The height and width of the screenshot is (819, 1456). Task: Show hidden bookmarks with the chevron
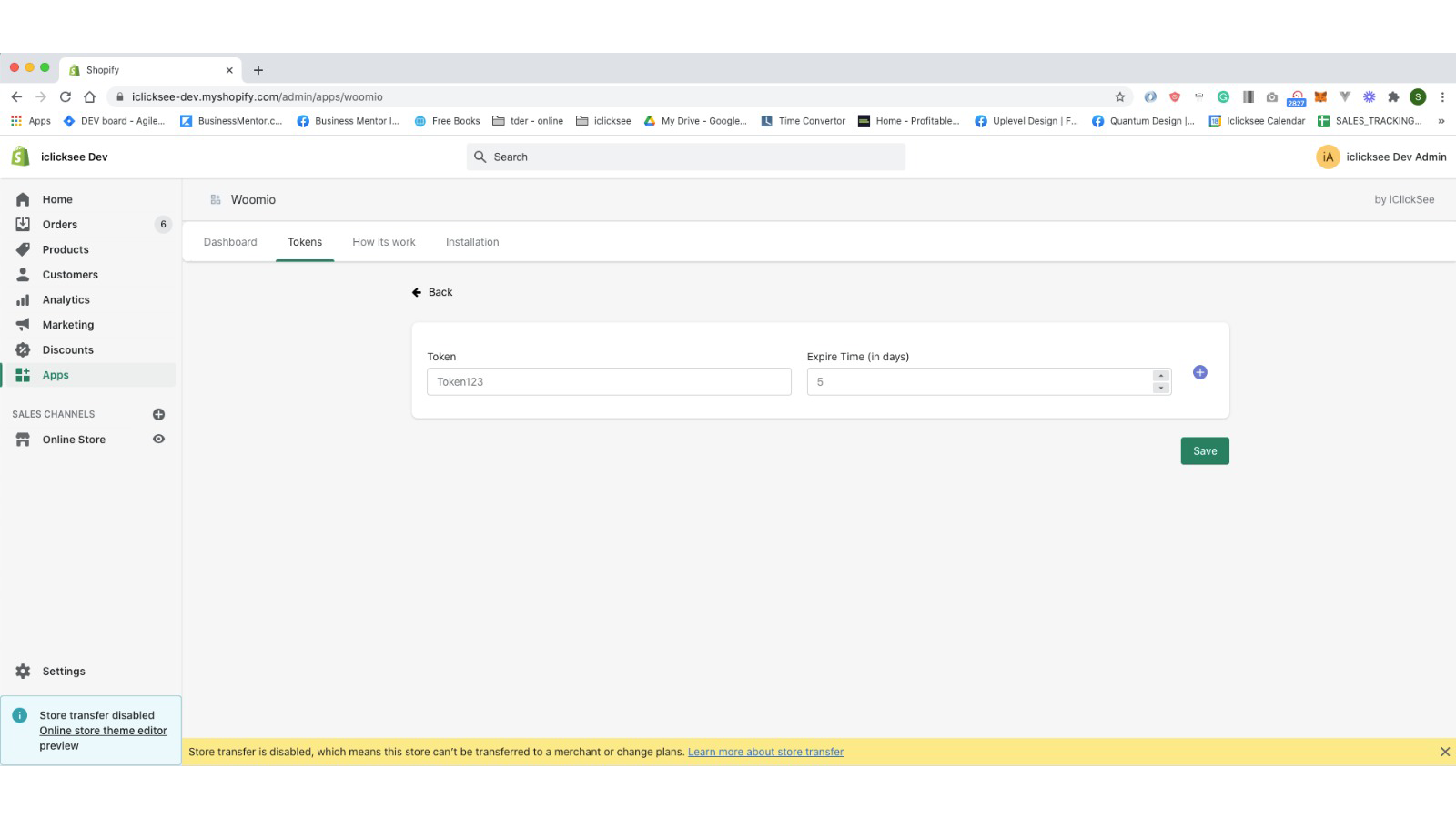1441,121
